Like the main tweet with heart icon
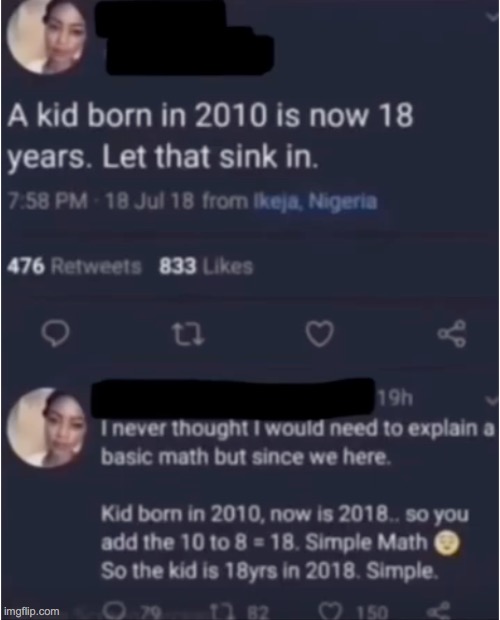 coord(320,334)
